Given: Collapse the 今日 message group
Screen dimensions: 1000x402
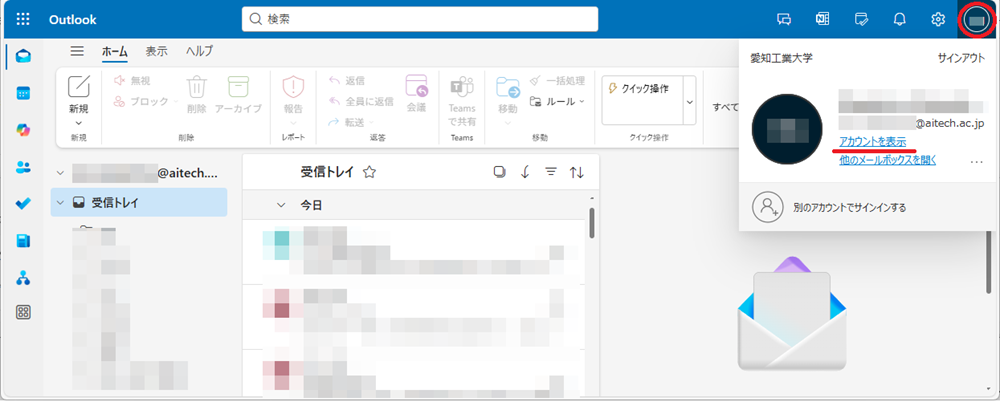Looking at the screenshot, I should click(x=280, y=204).
